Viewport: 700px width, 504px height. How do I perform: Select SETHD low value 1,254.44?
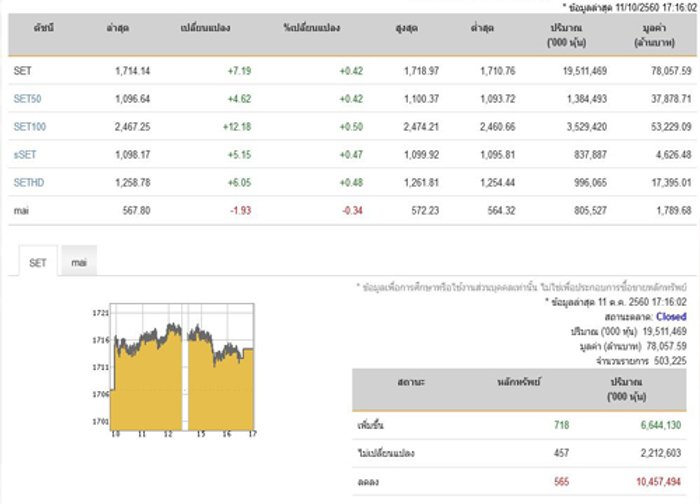click(x=498, y=183)
